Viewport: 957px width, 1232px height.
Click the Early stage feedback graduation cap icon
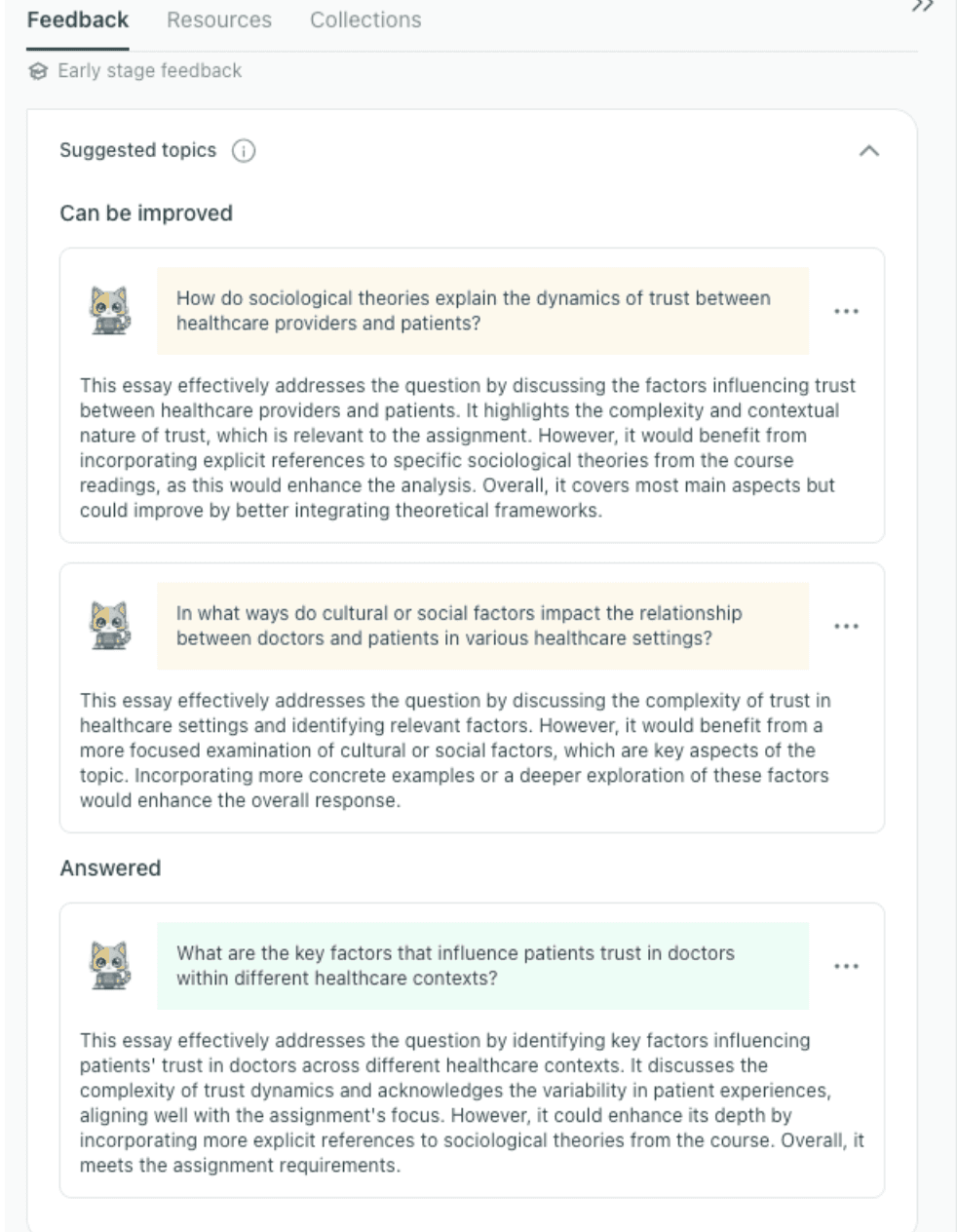click(38, 71)
